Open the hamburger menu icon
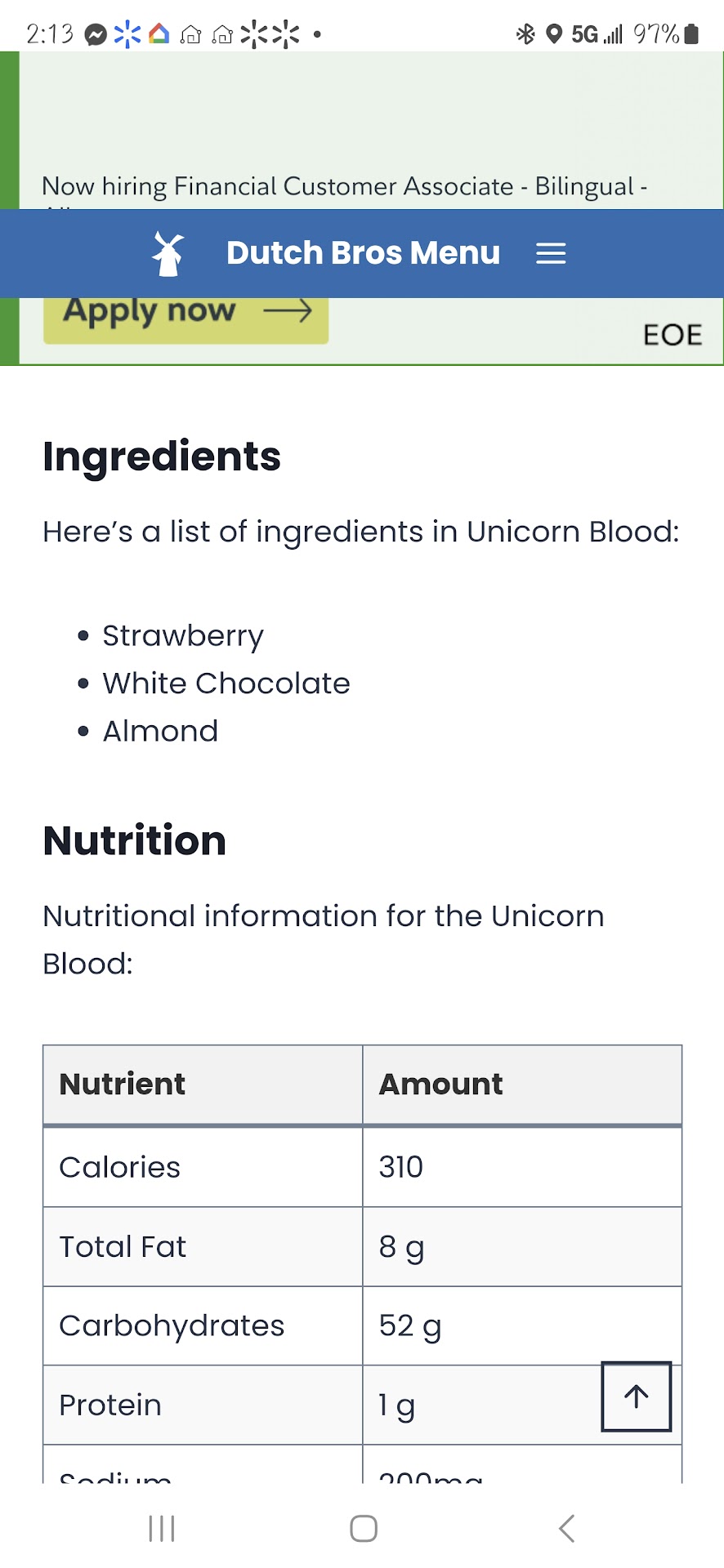The width and height of the screenshot is (724, 1568). pos(551,254)
